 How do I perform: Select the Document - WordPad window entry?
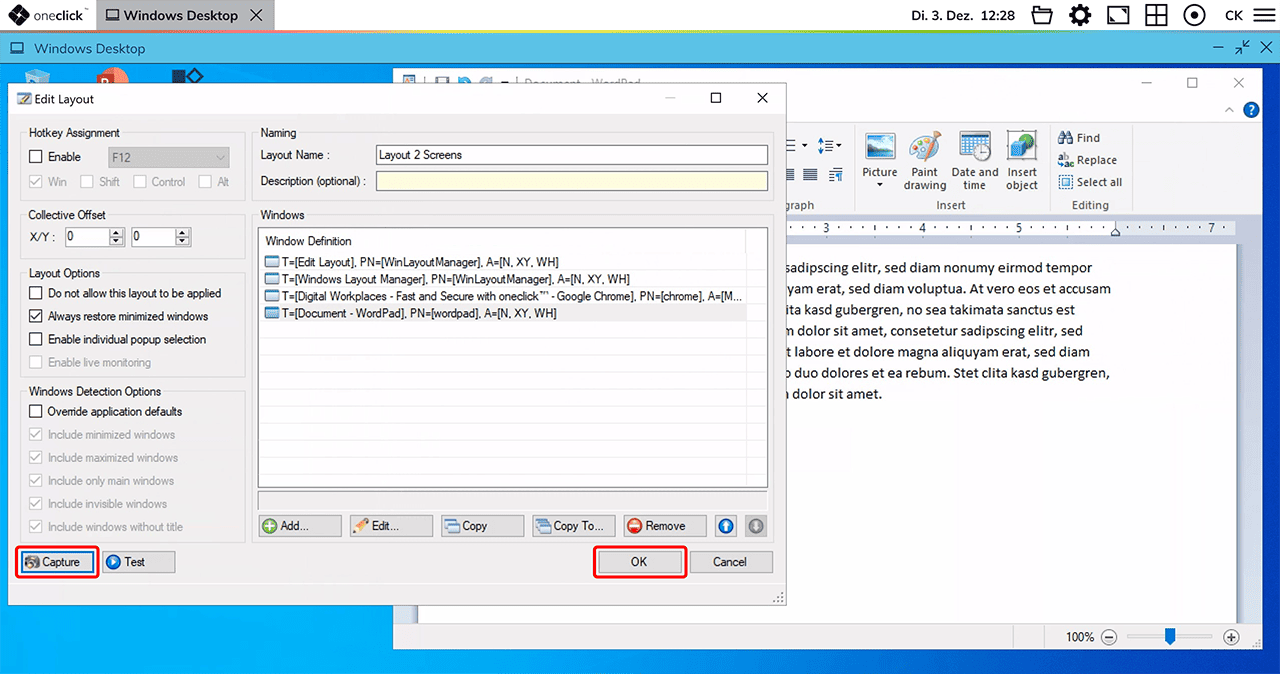(420, 313)
